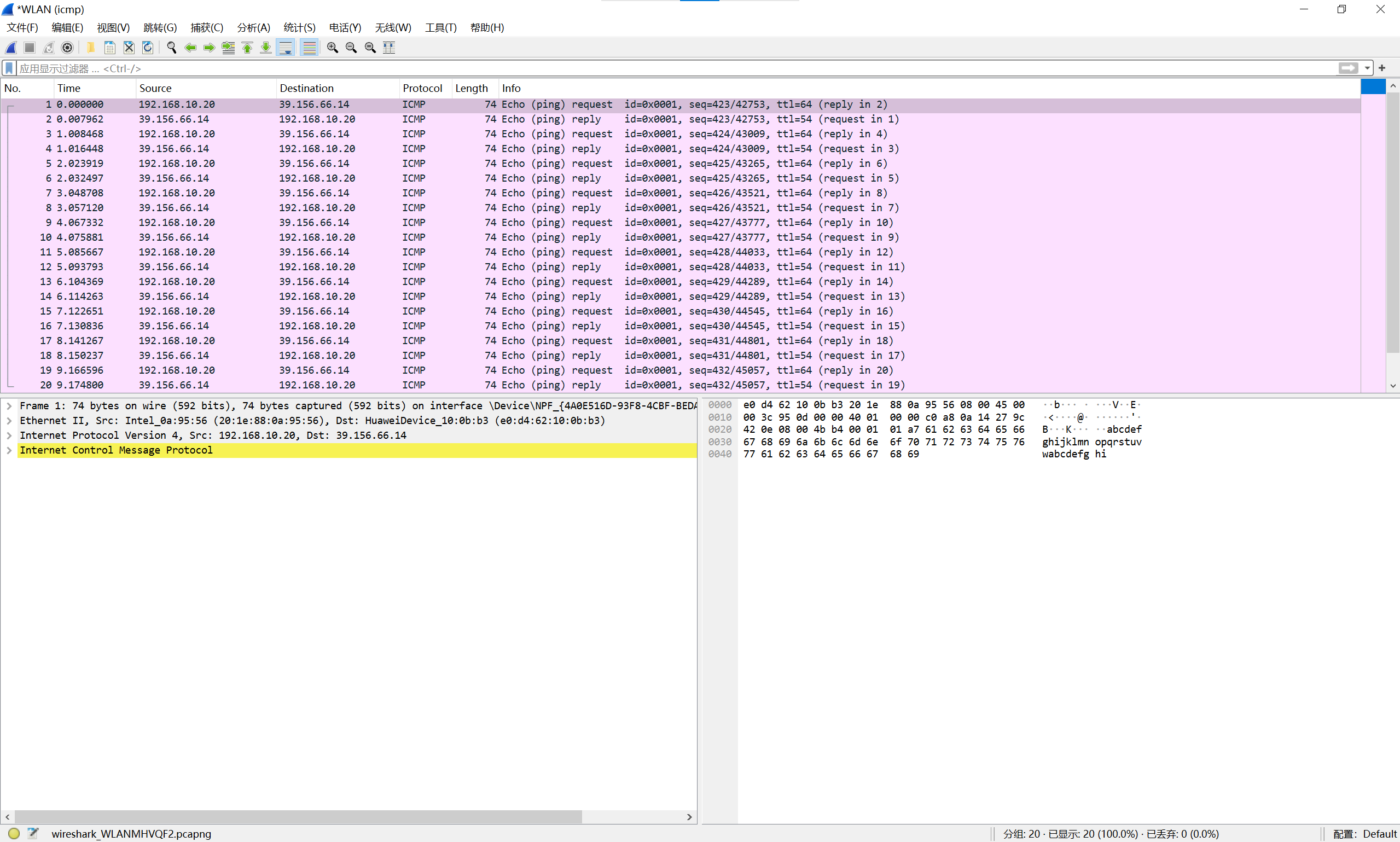Click the stop capture square icon
The image size is (1400, 842).
[x=30, y=48]
